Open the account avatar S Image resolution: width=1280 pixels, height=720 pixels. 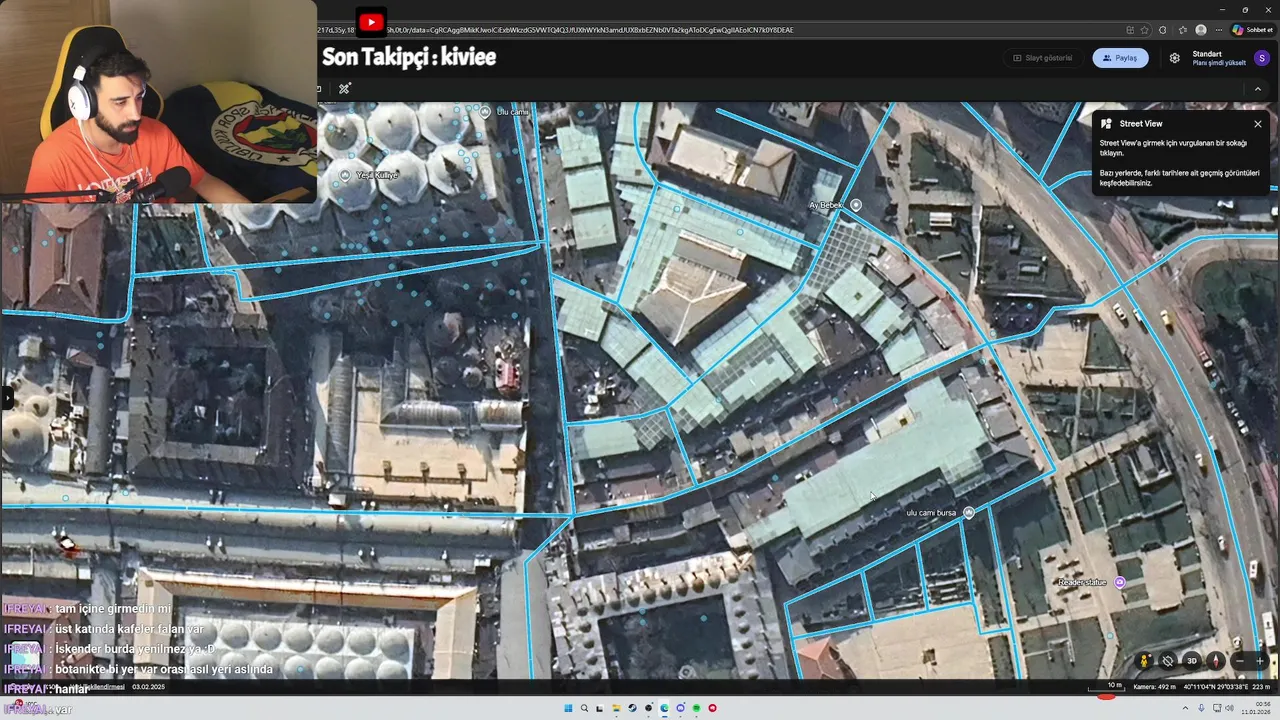[x=1262, y=58]
